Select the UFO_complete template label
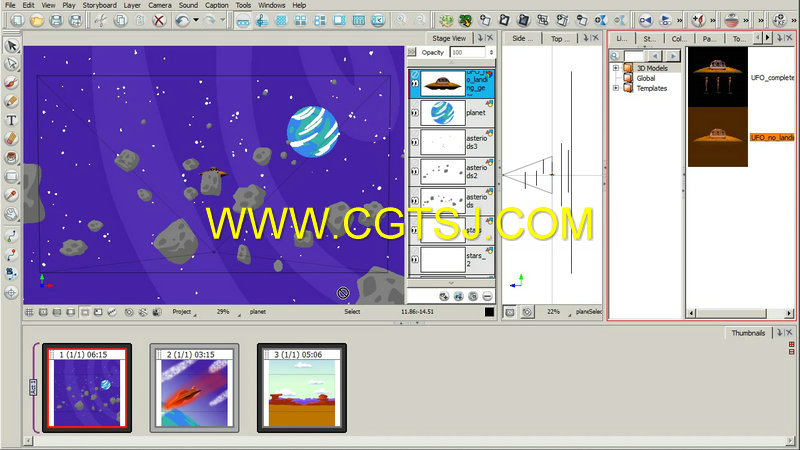Viewport: 800px width, 450px height. click(772, 78)
